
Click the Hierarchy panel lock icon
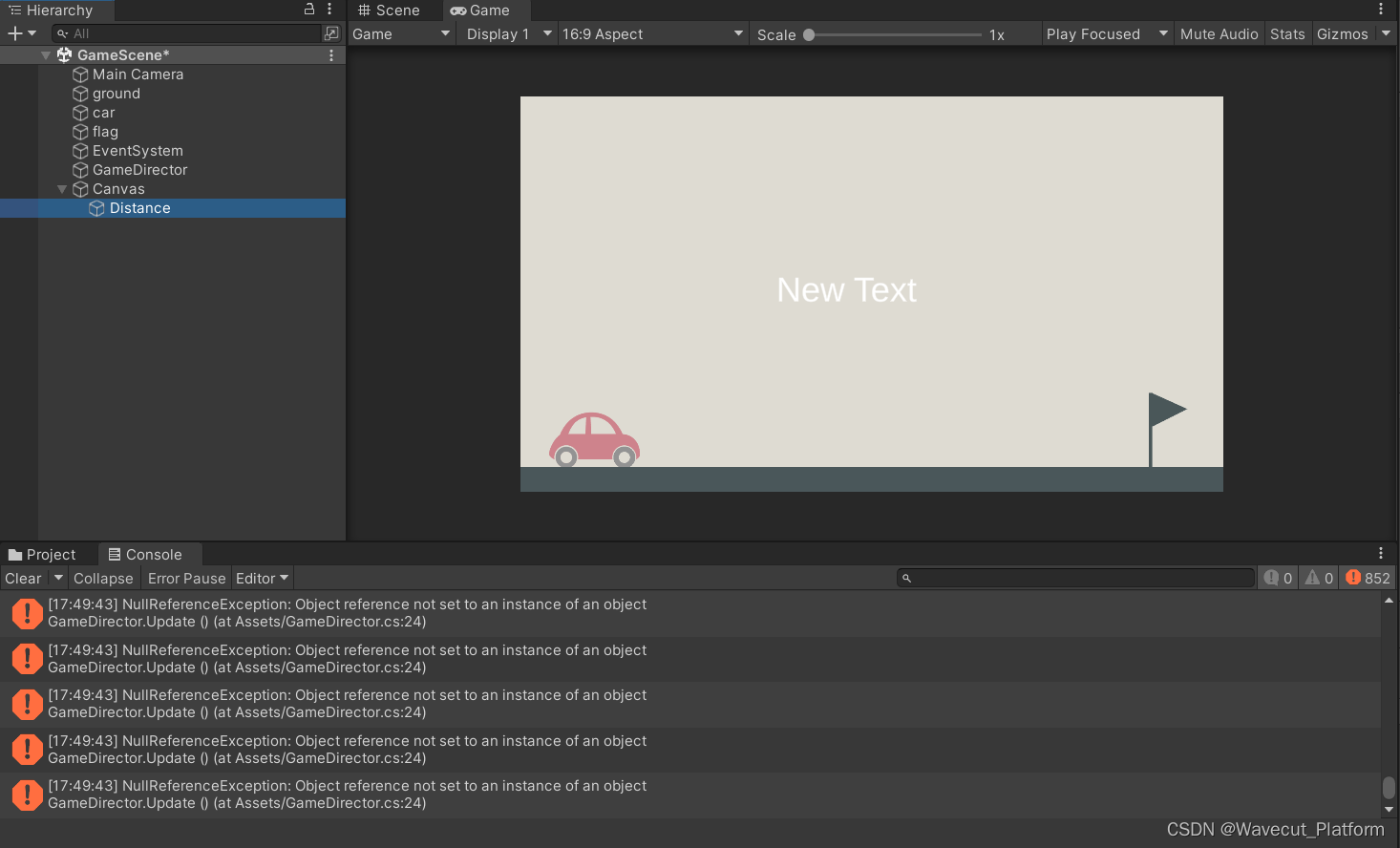tap(309, 9)
